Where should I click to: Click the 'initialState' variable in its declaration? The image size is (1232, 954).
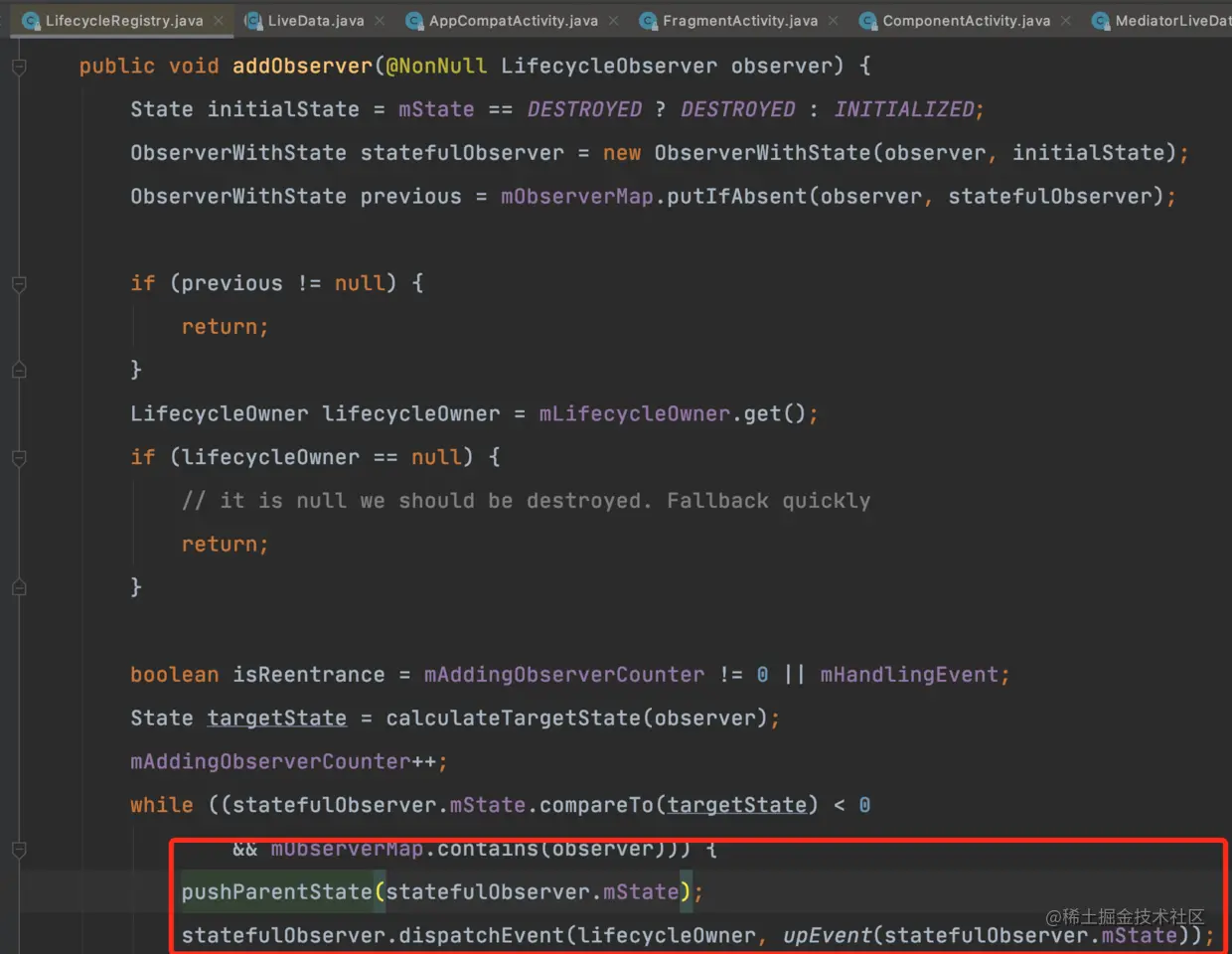tap(283, 109)
